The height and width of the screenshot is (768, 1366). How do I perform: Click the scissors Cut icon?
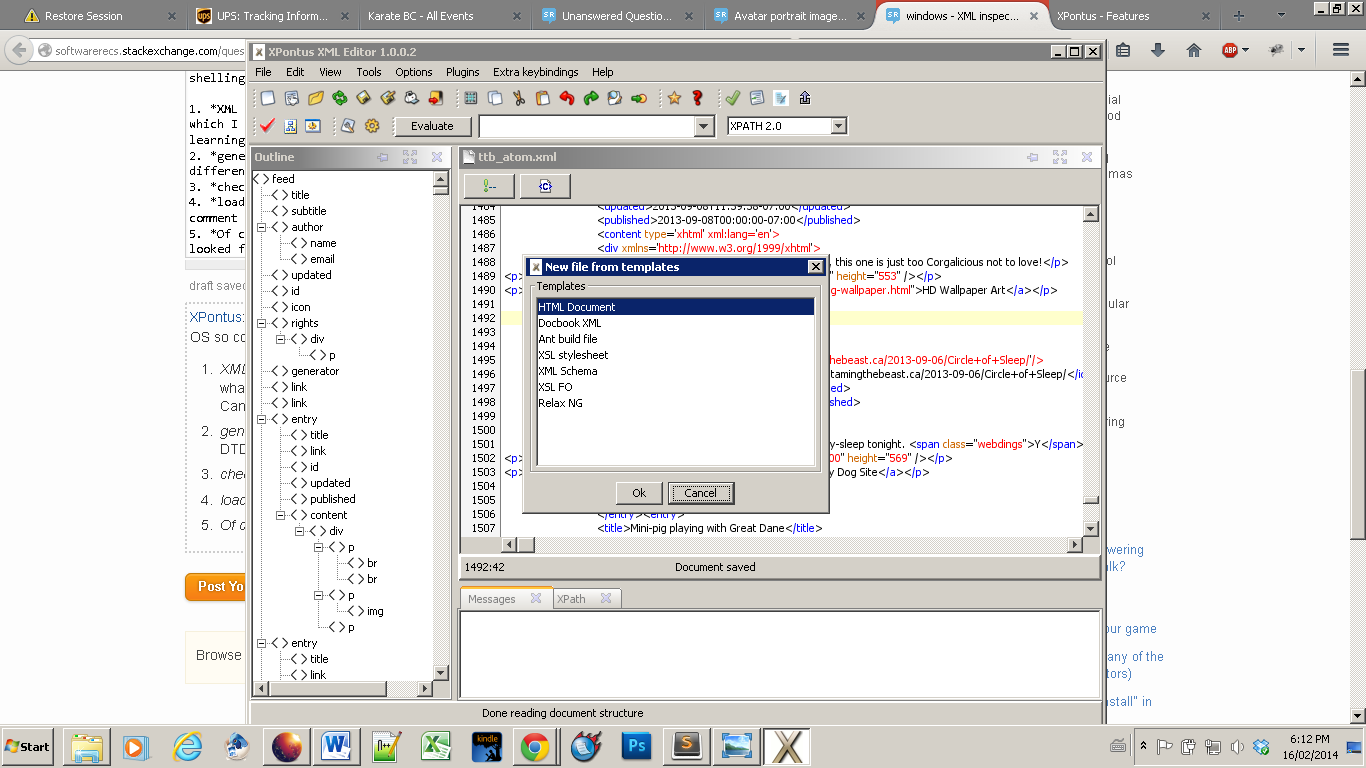point(519,98)
